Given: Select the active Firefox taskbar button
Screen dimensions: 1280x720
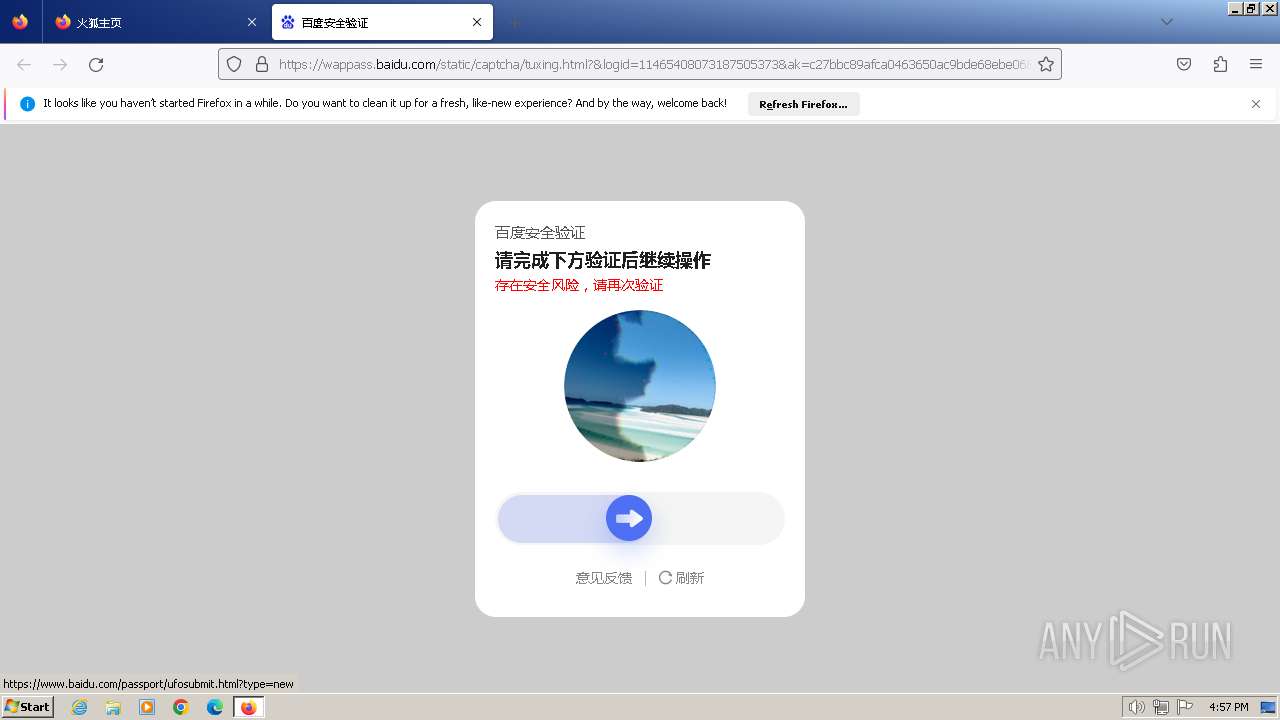Looking at the screenshot, I should click(x=249, y=707).
